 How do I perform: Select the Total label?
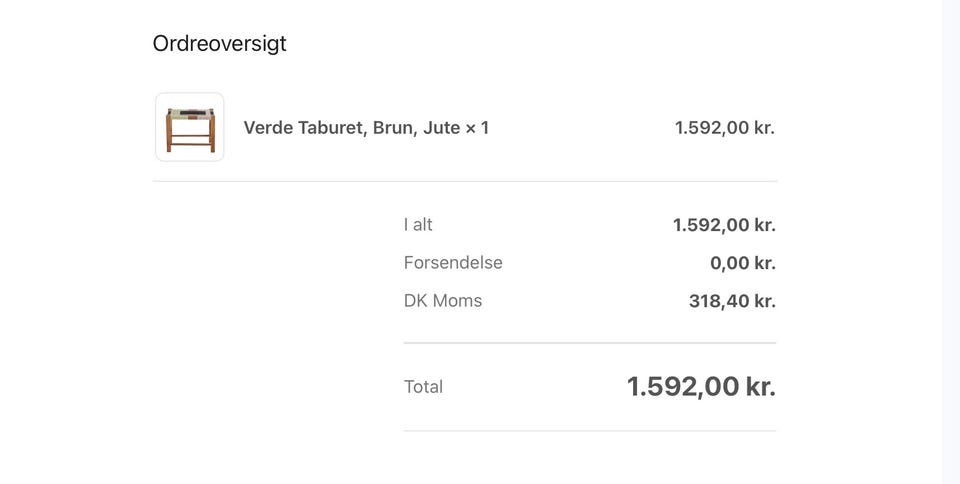coord(423,387)
